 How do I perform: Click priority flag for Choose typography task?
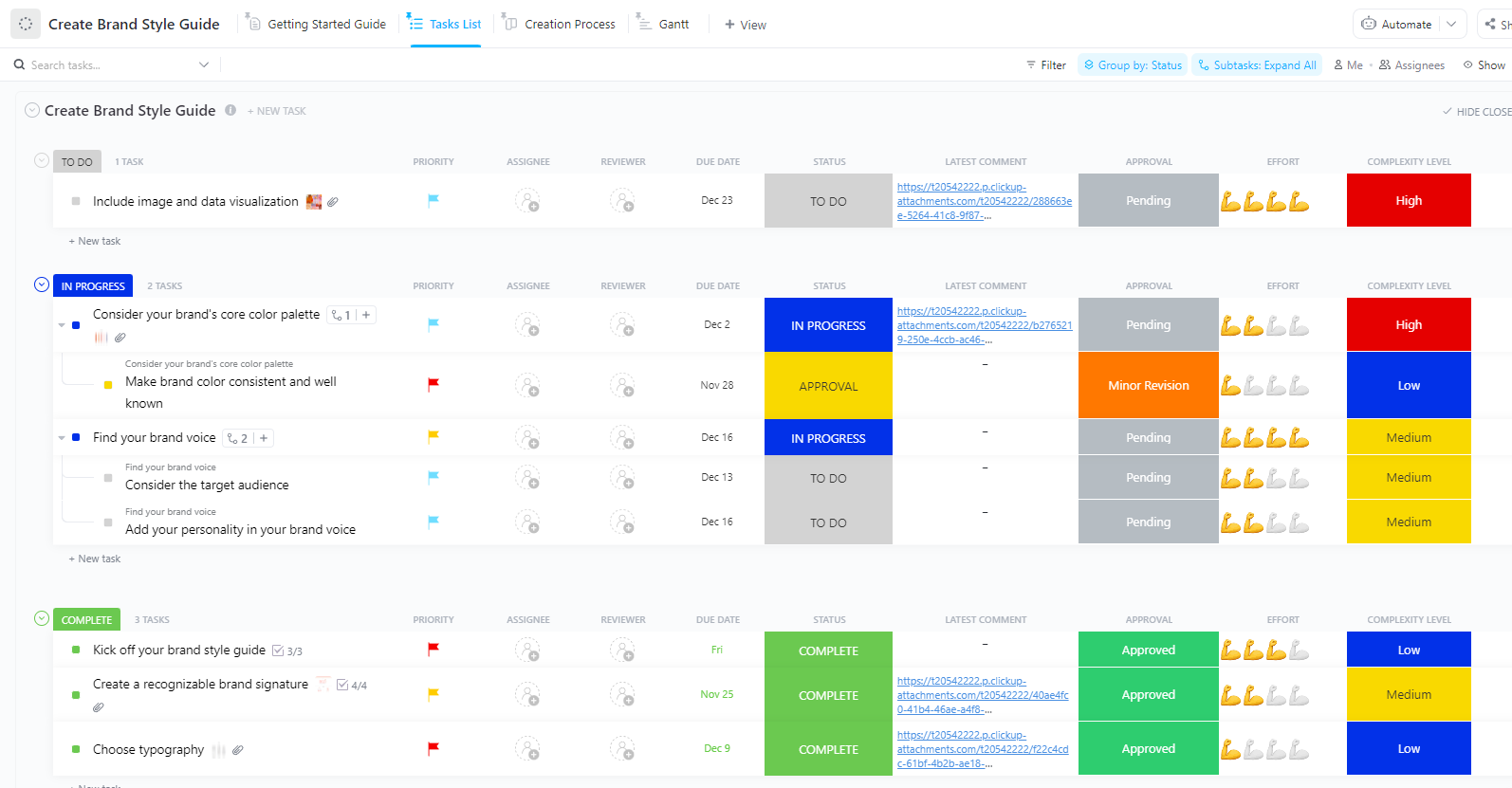pos(433,748)
